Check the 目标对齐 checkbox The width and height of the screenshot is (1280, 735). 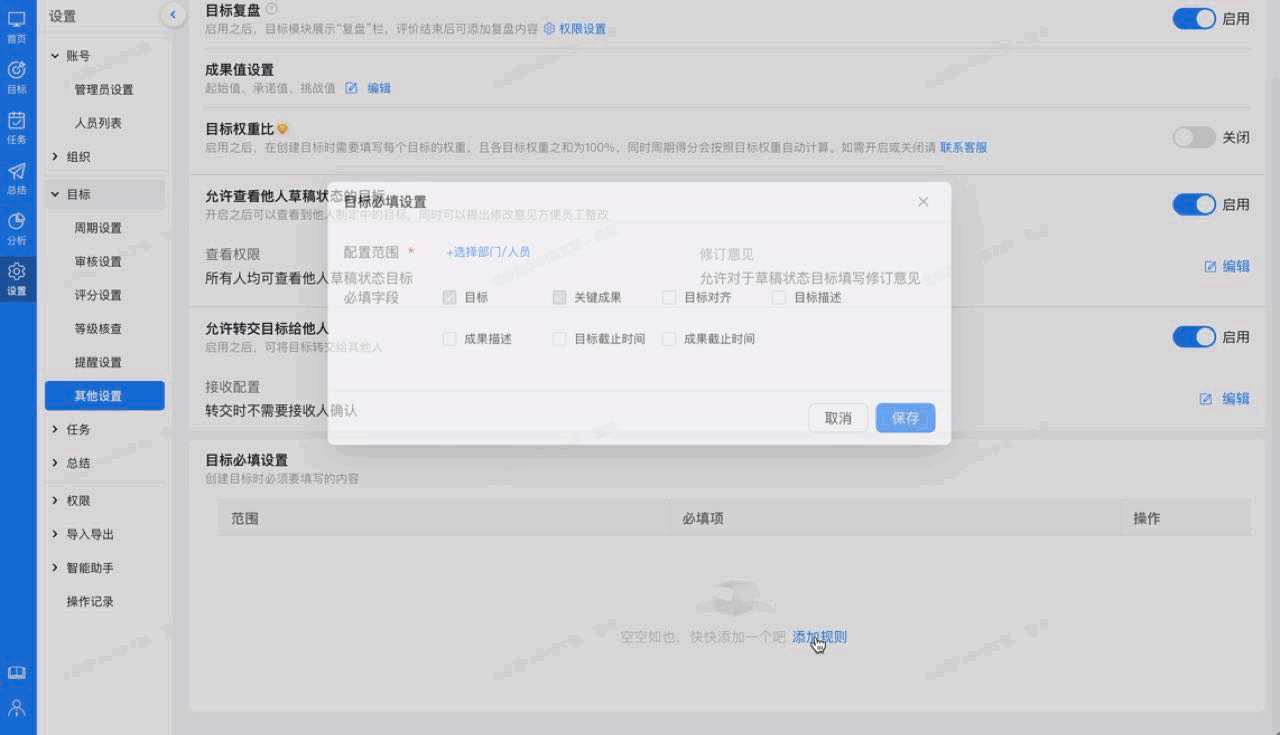point(669,297)
